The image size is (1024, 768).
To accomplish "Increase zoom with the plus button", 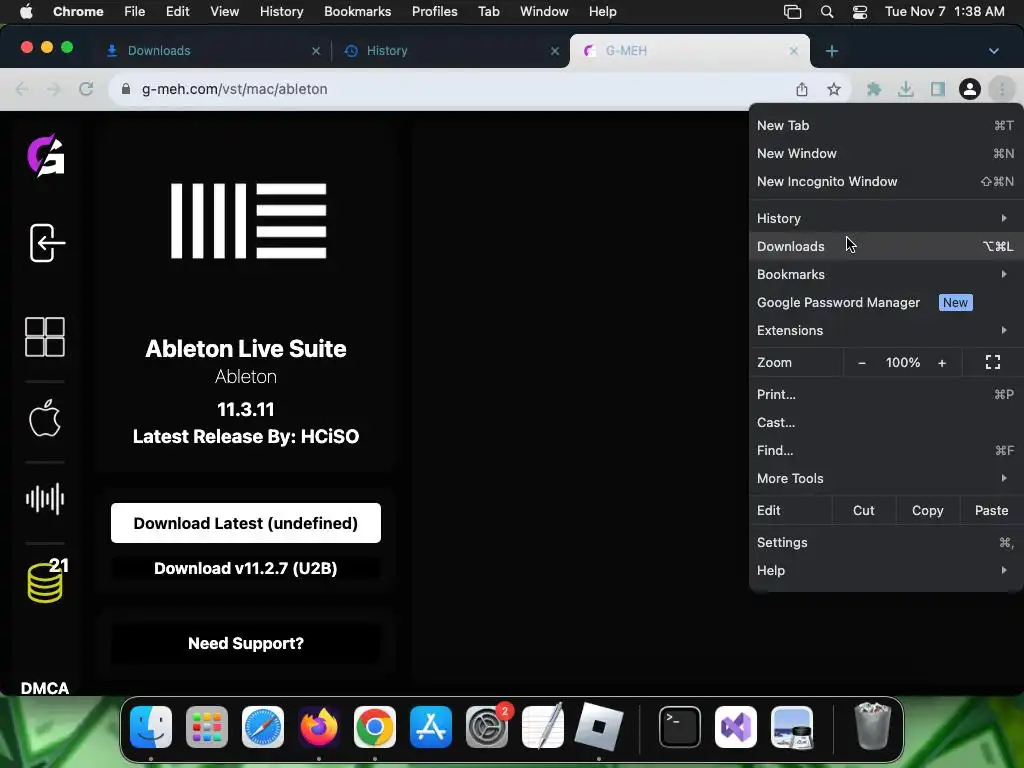I will coord(942,363).
